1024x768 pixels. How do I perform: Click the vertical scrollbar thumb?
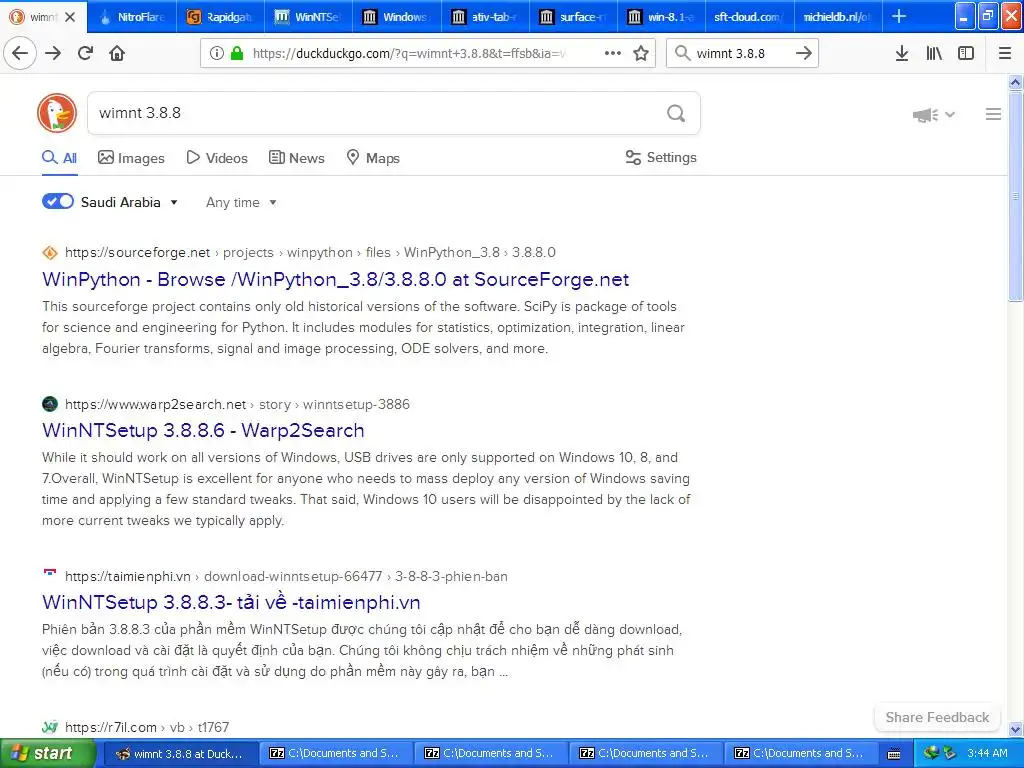(1016, 196)
